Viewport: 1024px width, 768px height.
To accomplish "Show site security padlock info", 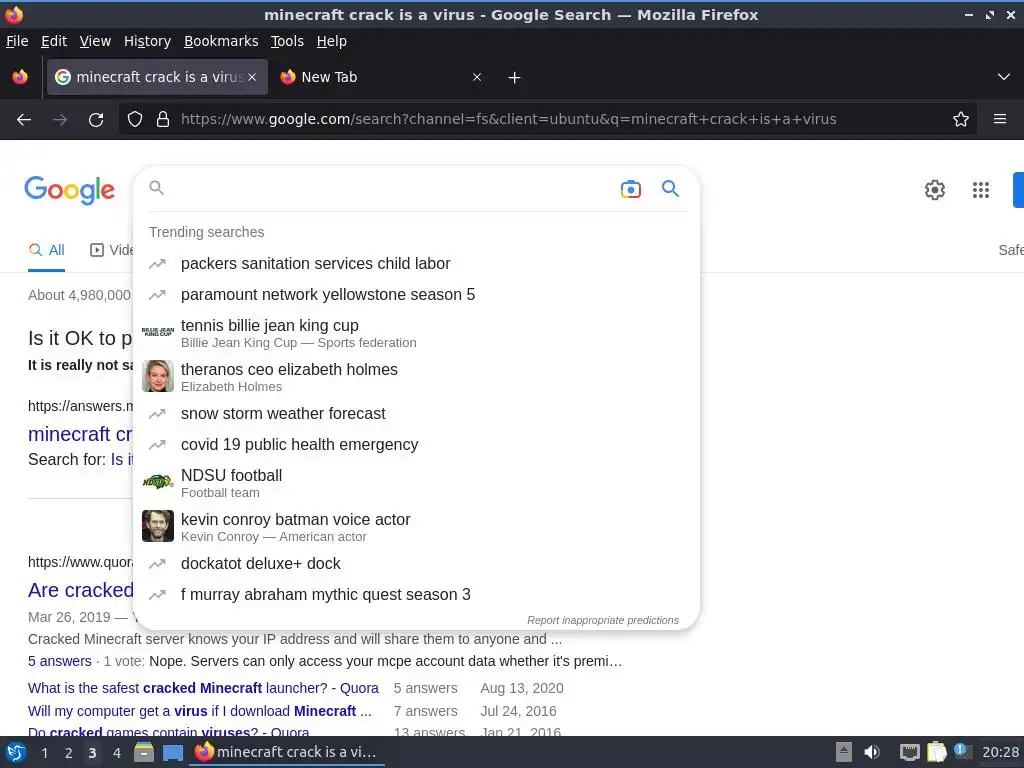I will pos(163,120).
